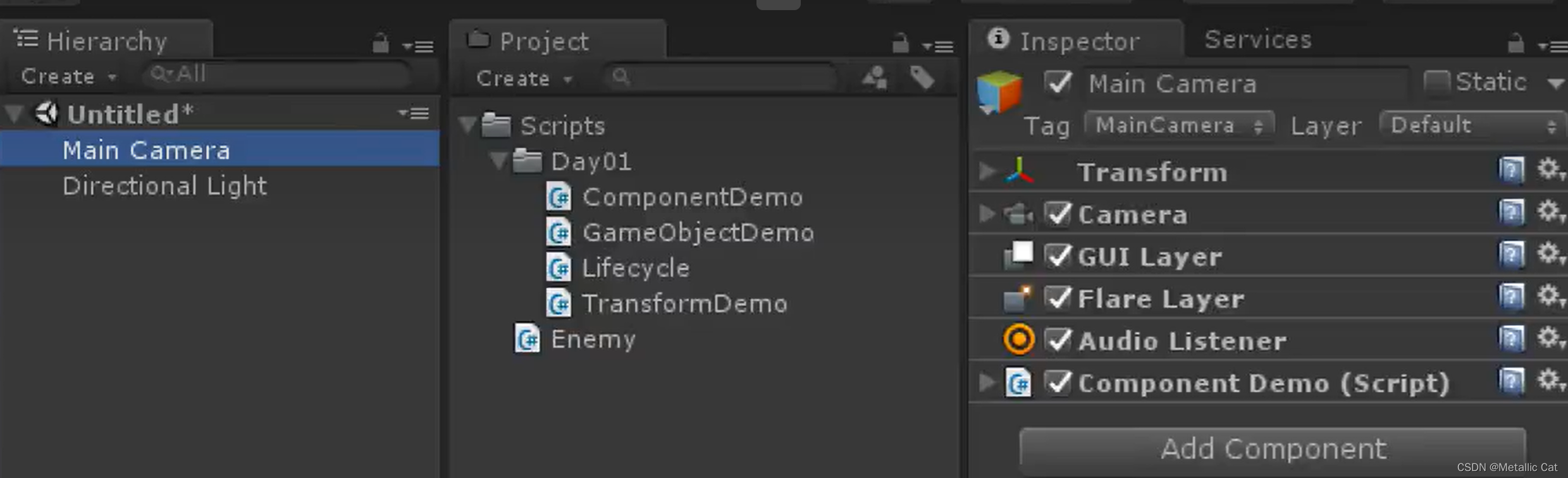The image size is (1568, 478).
Task: Click the Add Component button
Action: [1273, 448]
